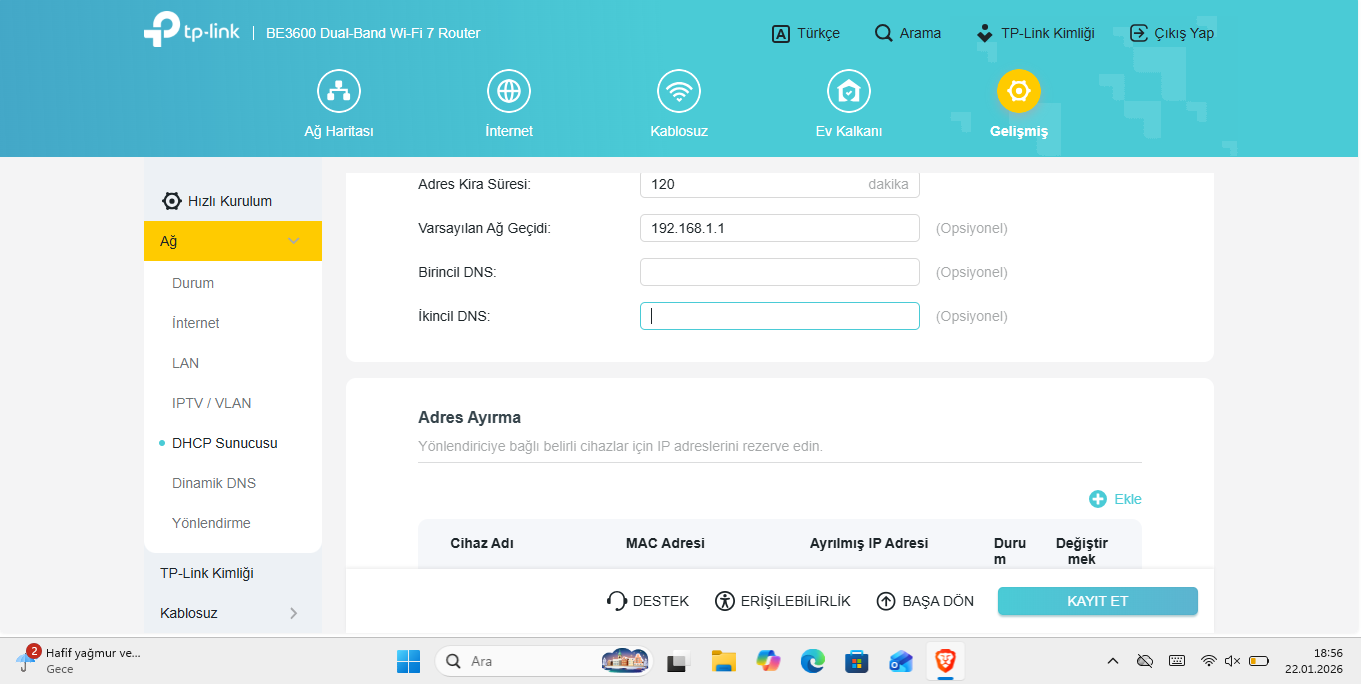Click the DESTEK link text
1361x684 pixels.
(661, 601)
